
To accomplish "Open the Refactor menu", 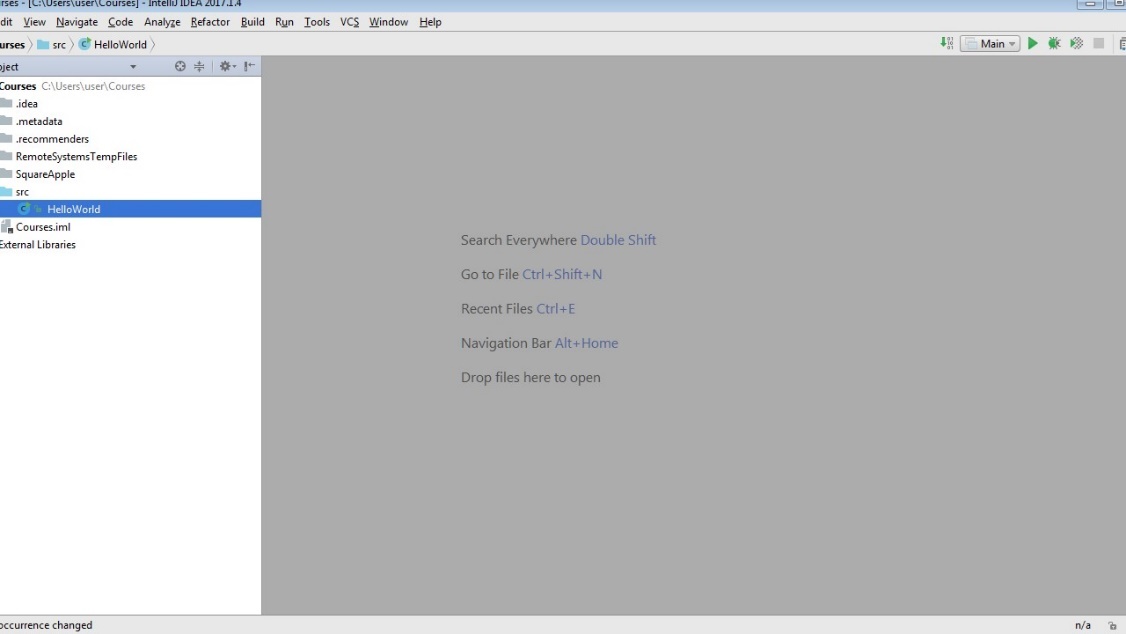I will tap(210, 22).
